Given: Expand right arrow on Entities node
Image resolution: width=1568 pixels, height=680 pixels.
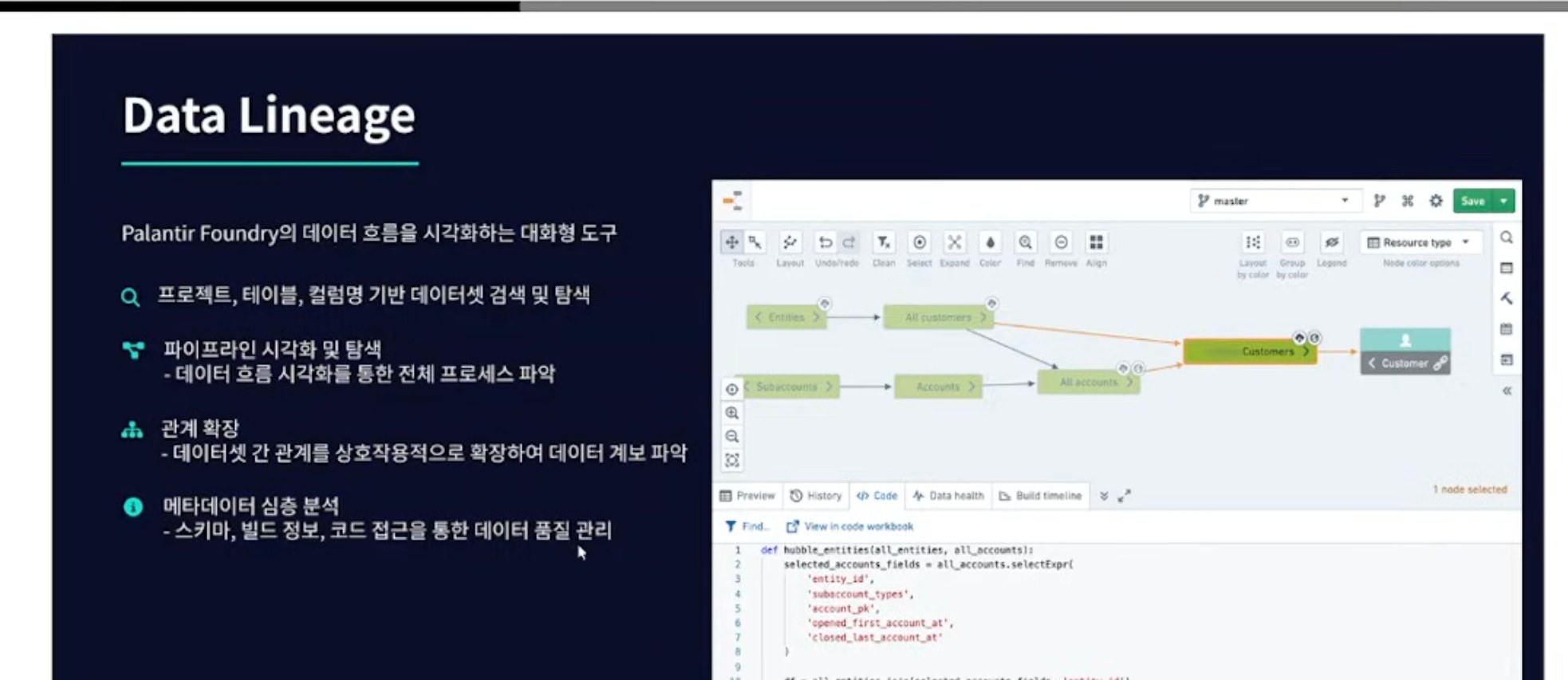Looking at the screenshot, I should [x=816, y=317].
